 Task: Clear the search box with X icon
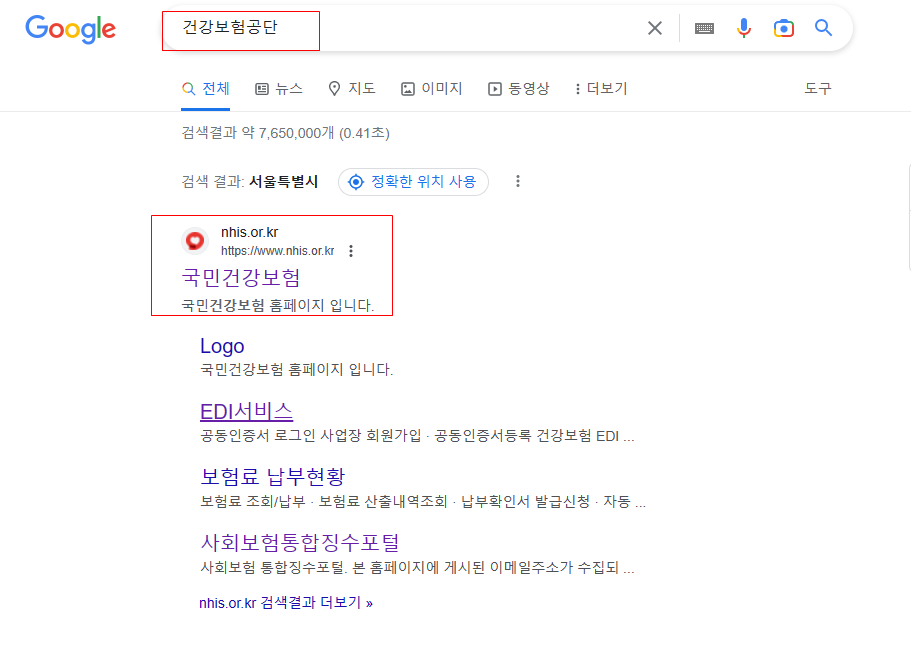click(x=655, y=28)
